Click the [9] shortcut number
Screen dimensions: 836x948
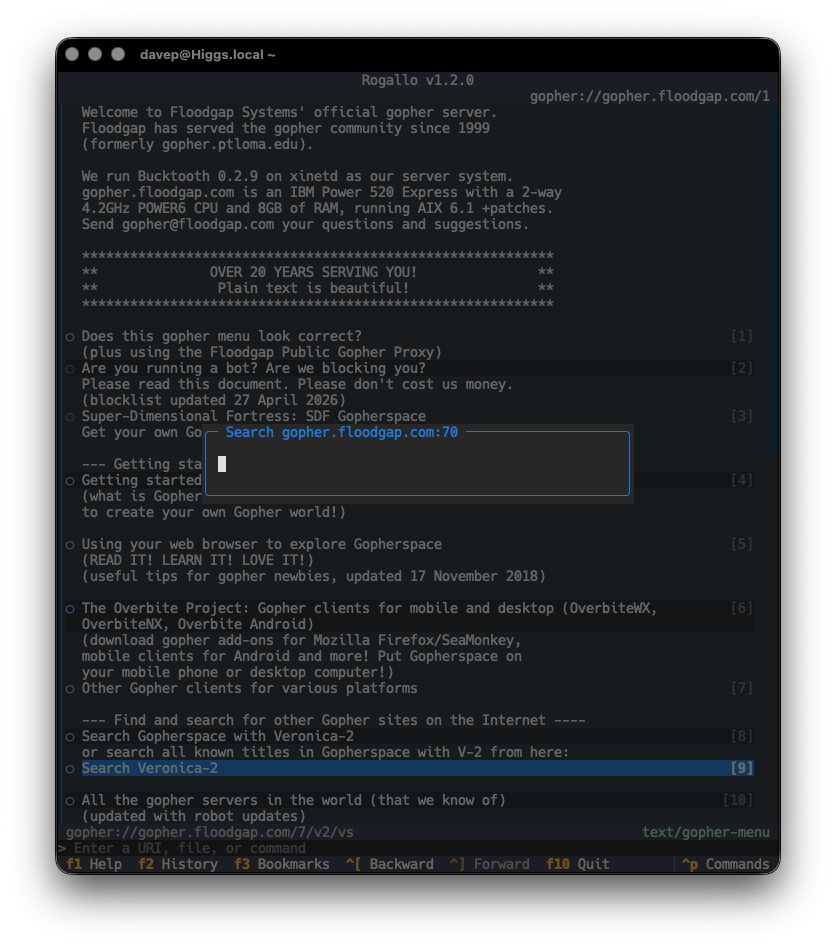pos(742,768)
